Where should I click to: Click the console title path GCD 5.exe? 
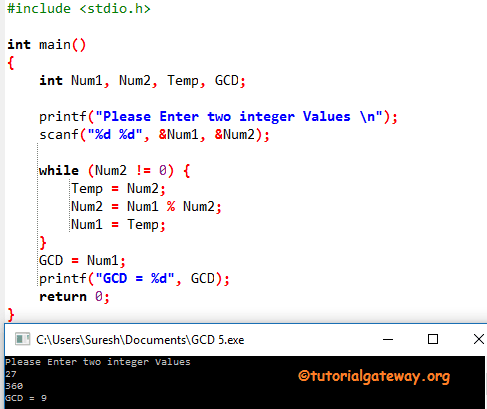pos(140,340)
